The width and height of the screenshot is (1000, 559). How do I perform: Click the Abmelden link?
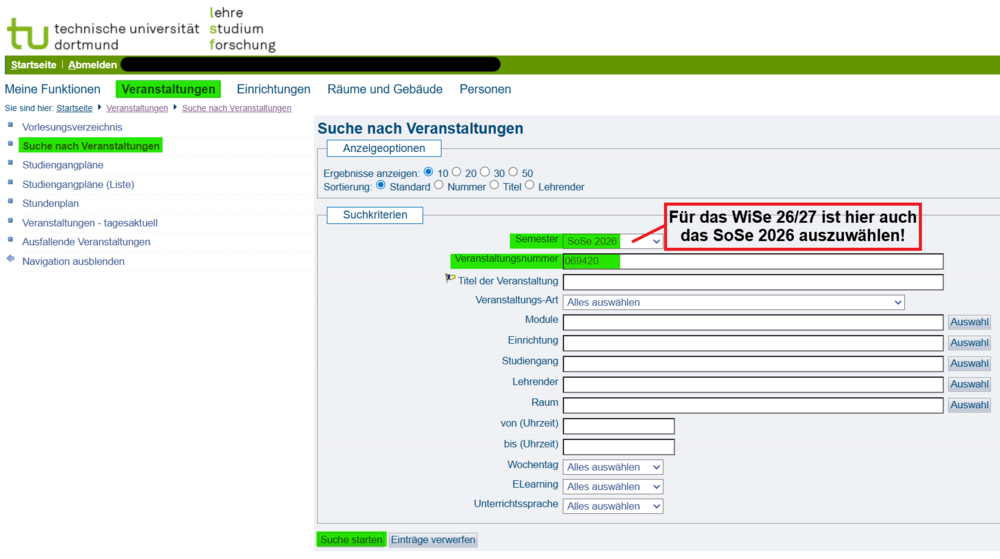pos(92,65)
